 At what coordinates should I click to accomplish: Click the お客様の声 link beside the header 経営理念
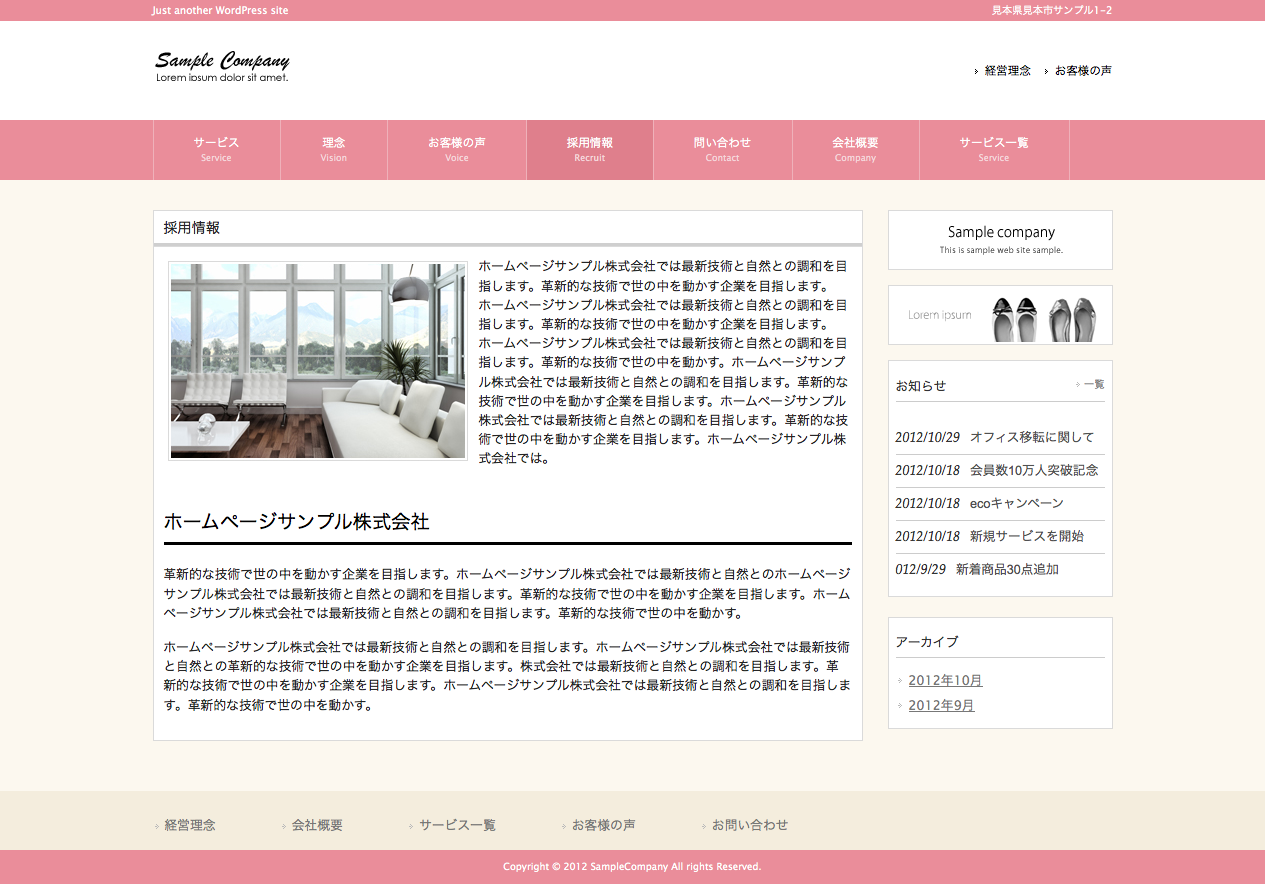[1083, 71]
